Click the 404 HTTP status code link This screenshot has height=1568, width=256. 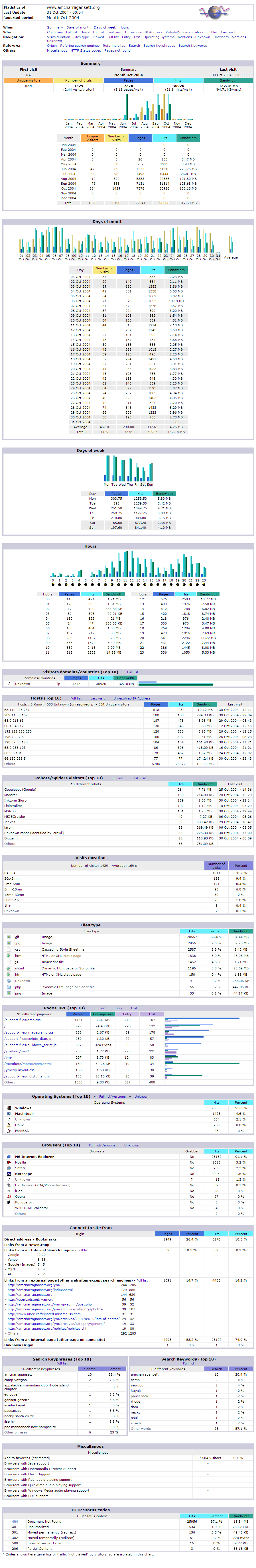15,1521
